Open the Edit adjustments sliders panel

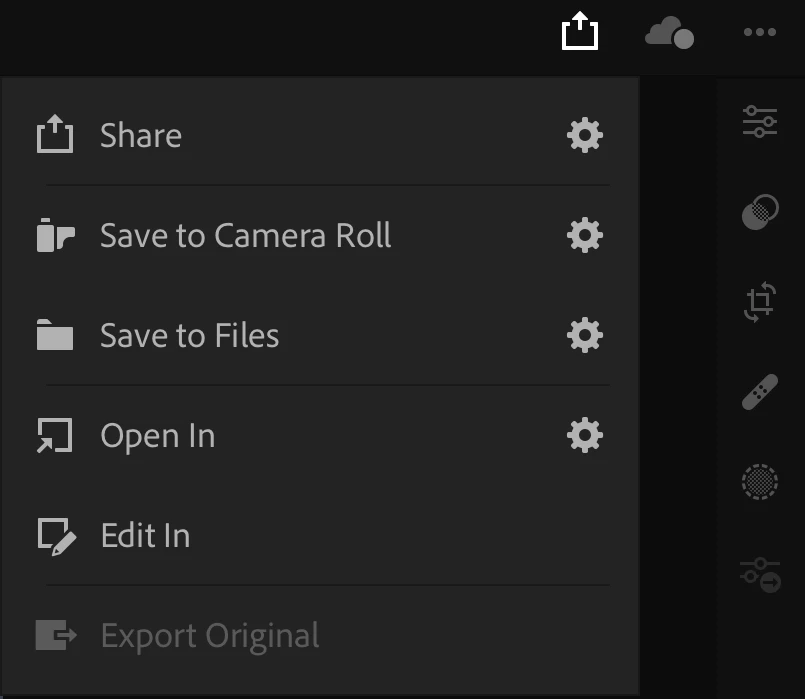[x=760, y=122]
